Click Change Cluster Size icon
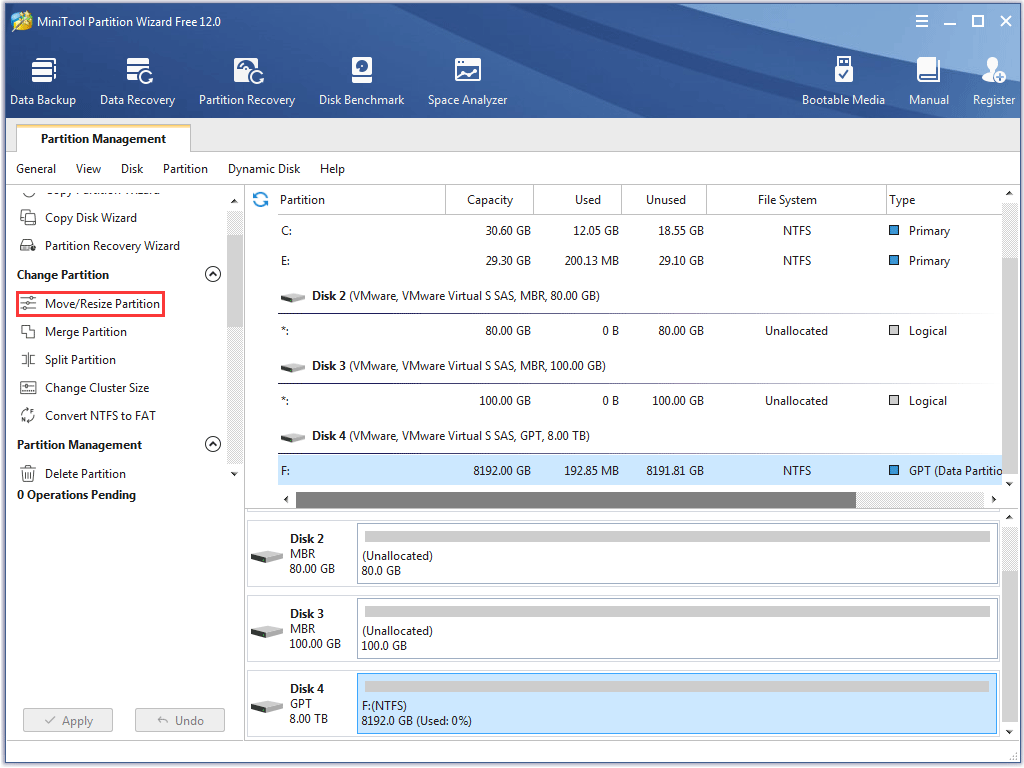The image size is (1024, 768). (x=28, y=388)
